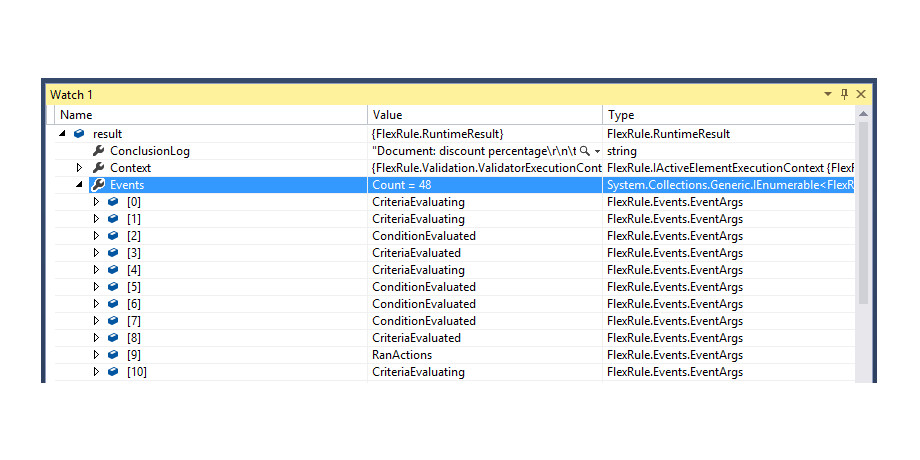920x460 pixels.
Task: Click the vertical scrollbar thumb
Action: [x=863, y=212]
